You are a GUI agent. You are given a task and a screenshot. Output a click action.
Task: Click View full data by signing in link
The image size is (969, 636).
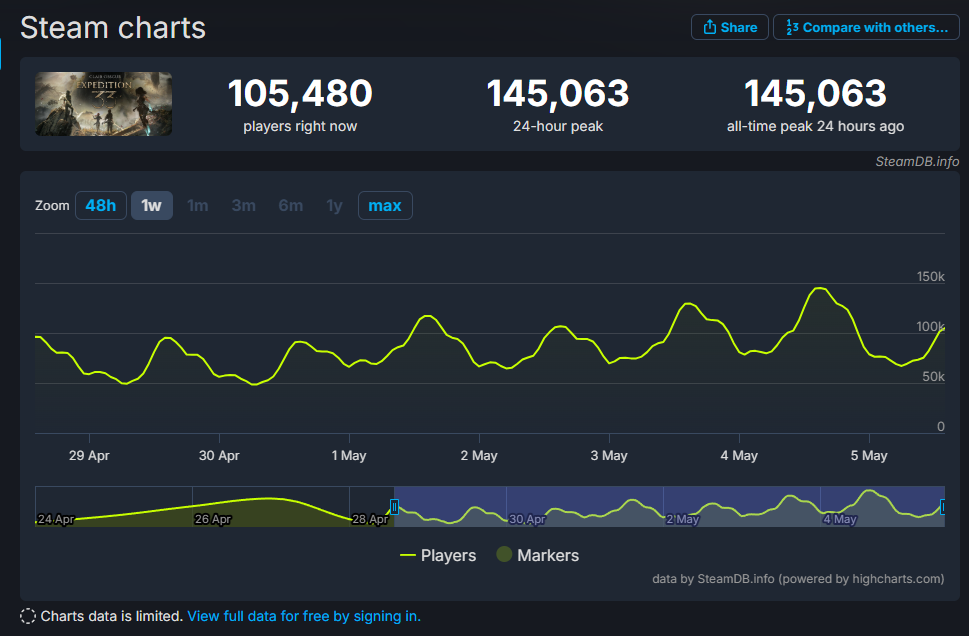pyautogui.click(x=304, y=616)
